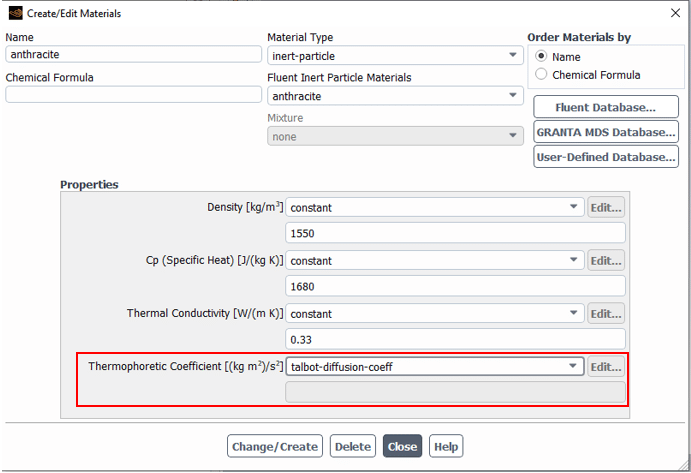Open Thermophoretic Coefficient dropdown
Viewport: 691px width, 473px height.
coord(435,367)
